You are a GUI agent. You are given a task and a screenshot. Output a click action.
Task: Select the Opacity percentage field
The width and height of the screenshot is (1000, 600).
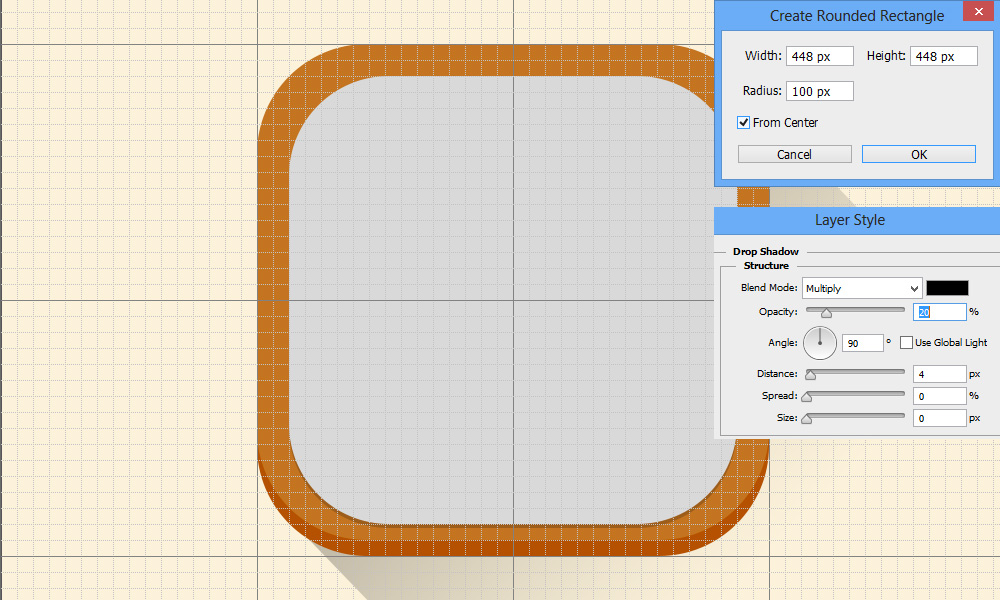pyautogui.click(x=939, y=312)
